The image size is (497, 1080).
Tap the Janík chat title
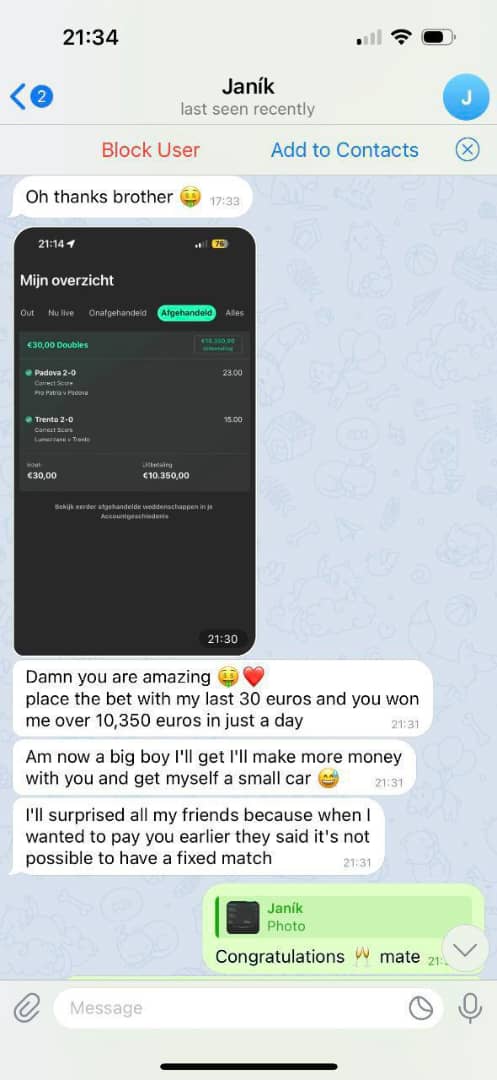pyautogui.click(x=248, y=87)
